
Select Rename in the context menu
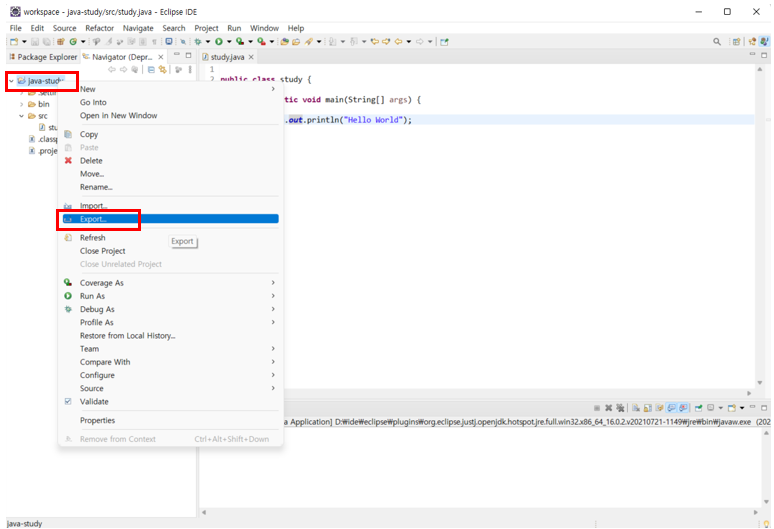(168, 187)
